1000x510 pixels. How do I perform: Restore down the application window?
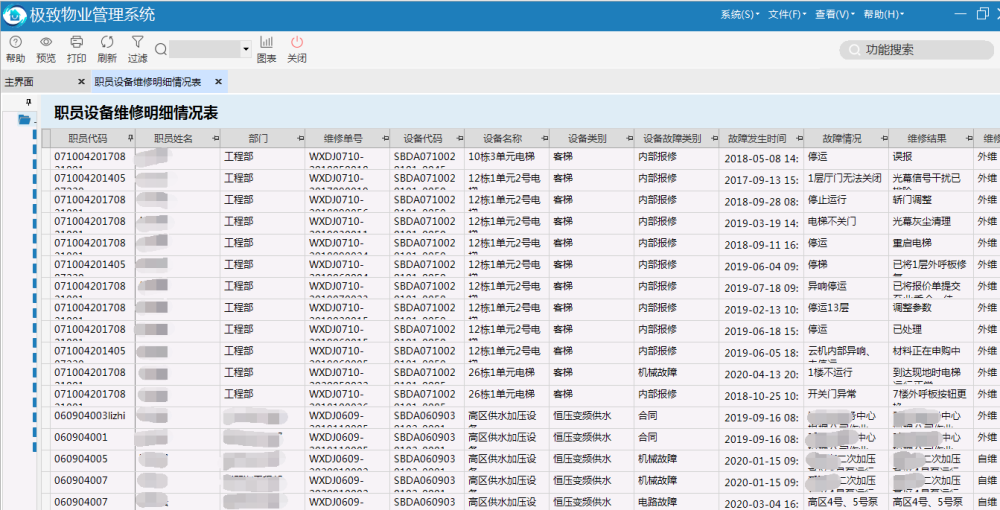pyautogui.click(x=982, y=14)
